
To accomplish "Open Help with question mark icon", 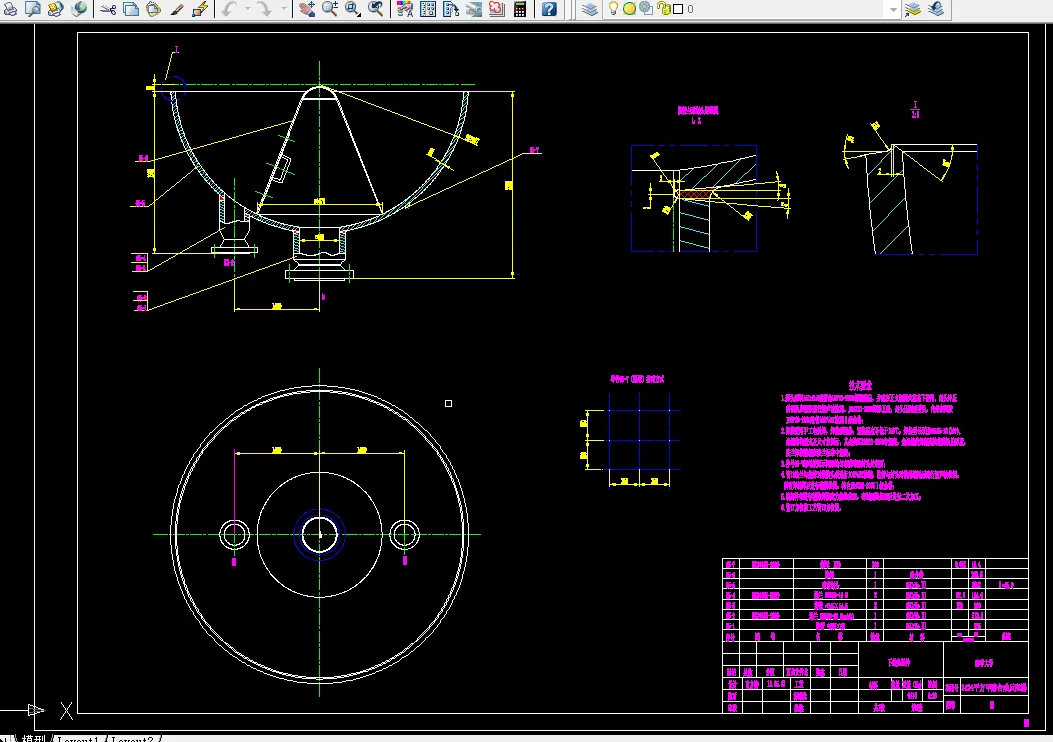I will (549, 9).
